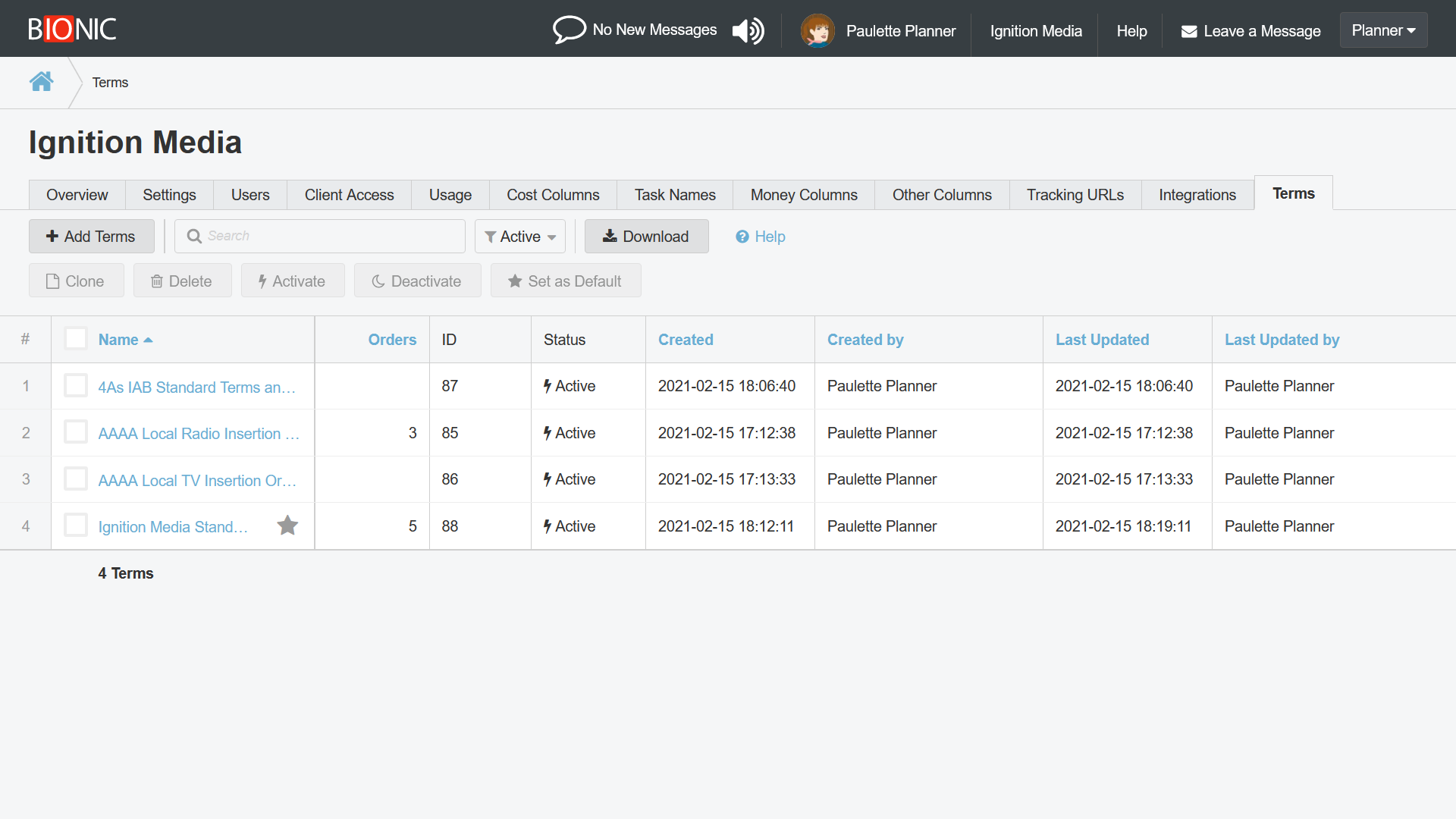The height and width of the screenshot is (819, 1456).
Task: Select the Terms tab
Action: click(1294, 193)
